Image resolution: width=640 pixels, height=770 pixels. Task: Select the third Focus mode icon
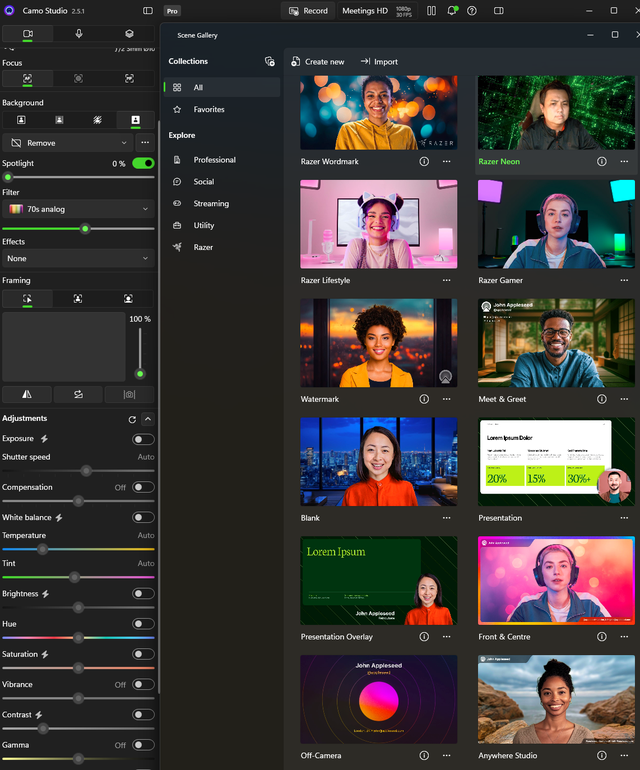click(x=129, y=79)
